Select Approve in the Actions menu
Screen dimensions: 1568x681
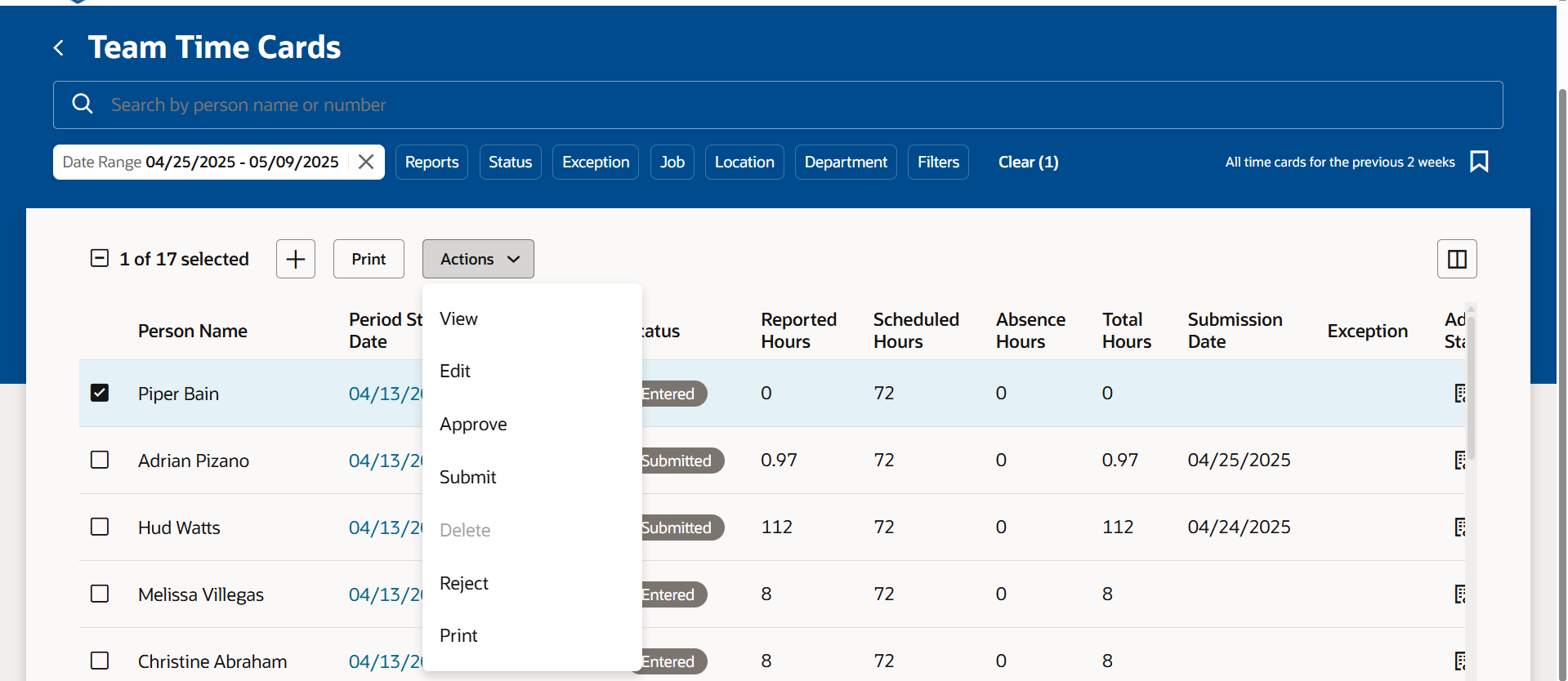532,425
